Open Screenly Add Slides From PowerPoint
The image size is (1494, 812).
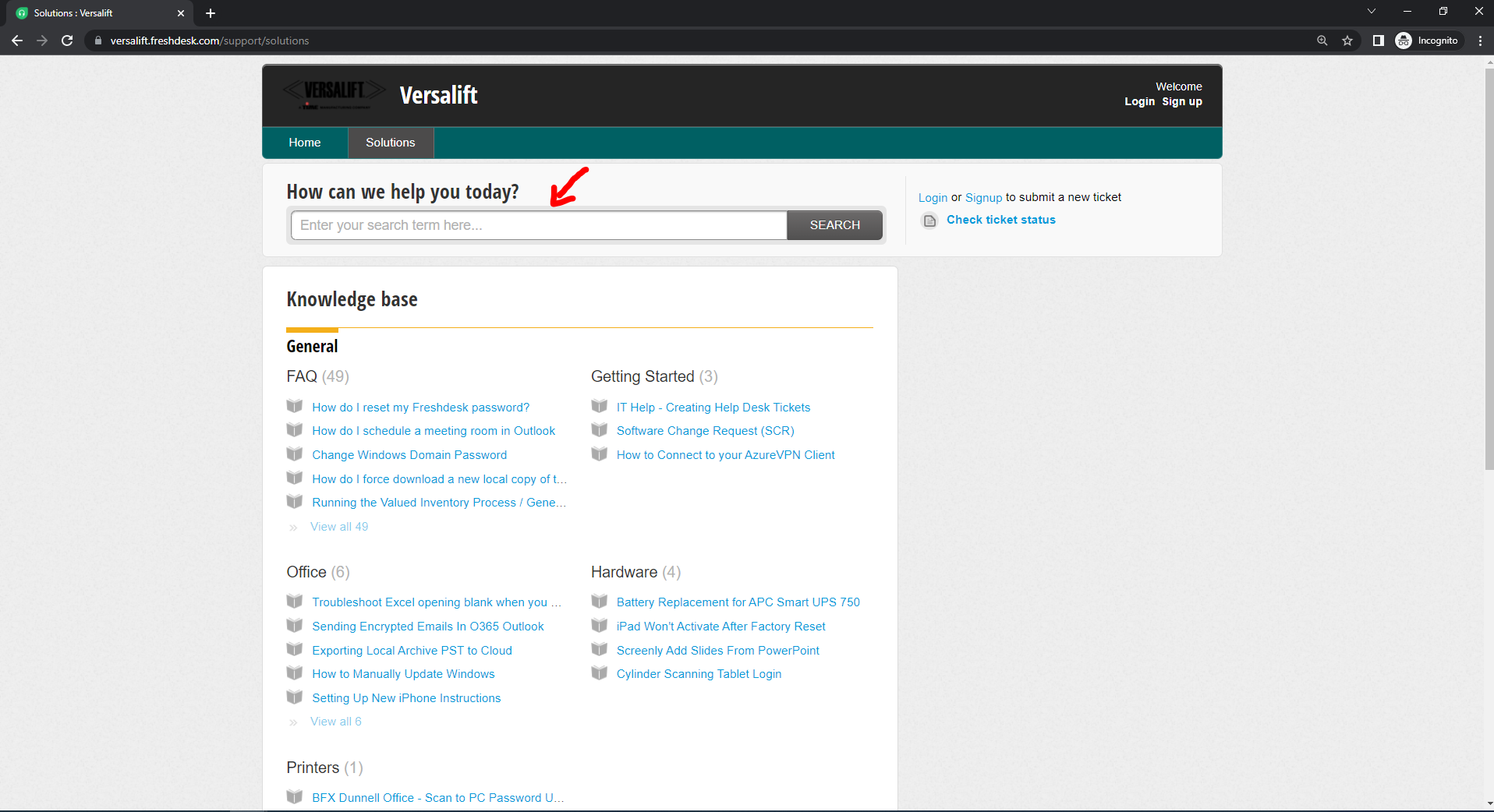point(717,651)
